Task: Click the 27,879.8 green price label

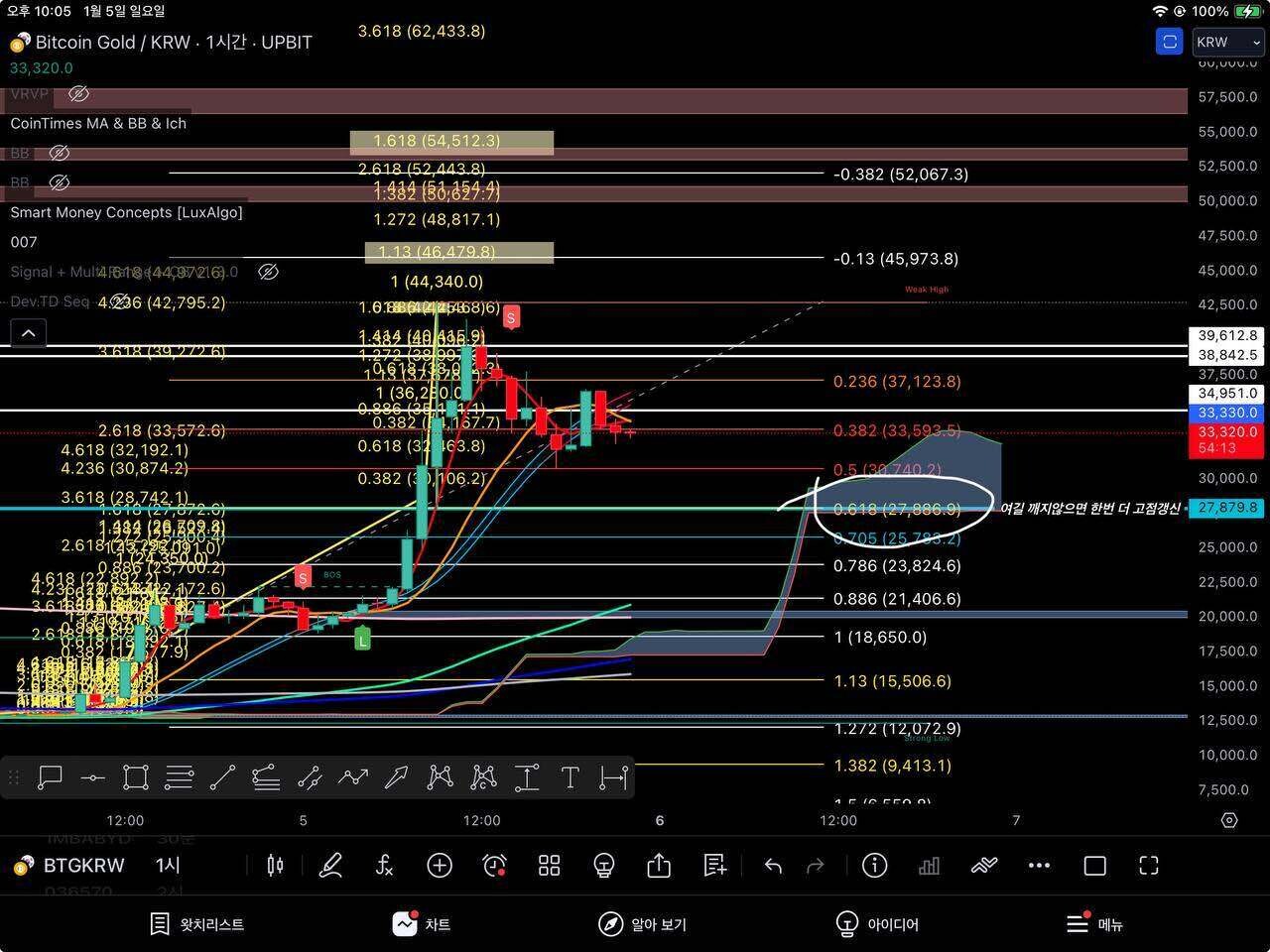Action: [x=1227, y=508]
